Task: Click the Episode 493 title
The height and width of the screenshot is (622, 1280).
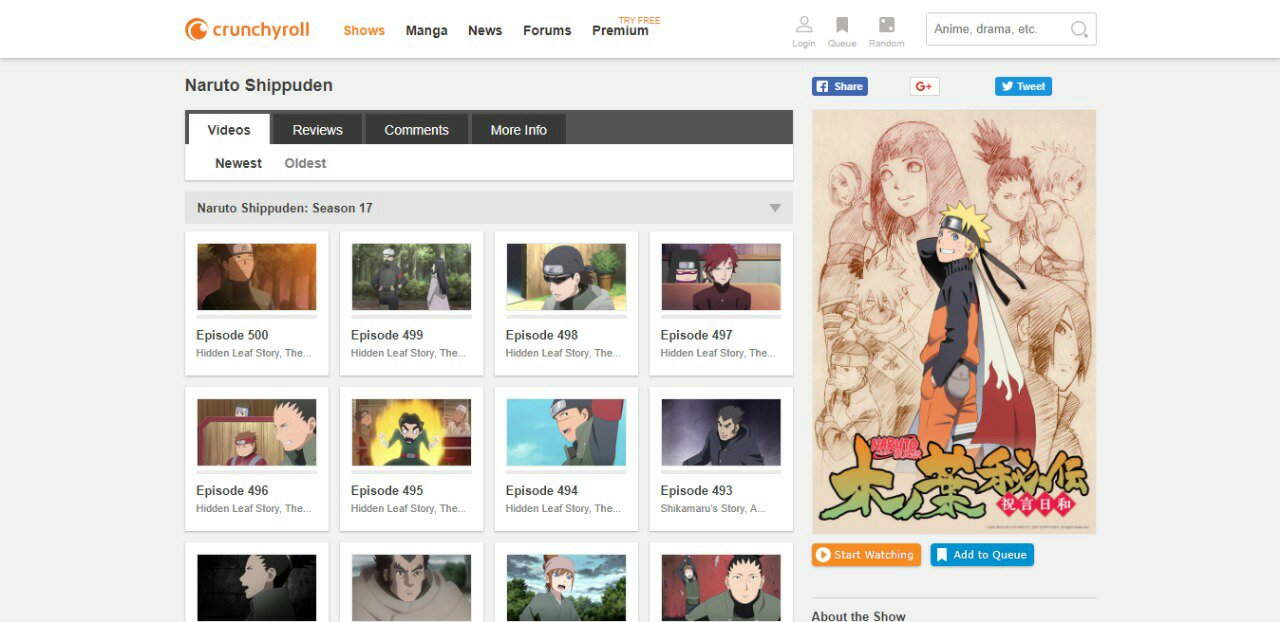Action: (x=697, y=491)
